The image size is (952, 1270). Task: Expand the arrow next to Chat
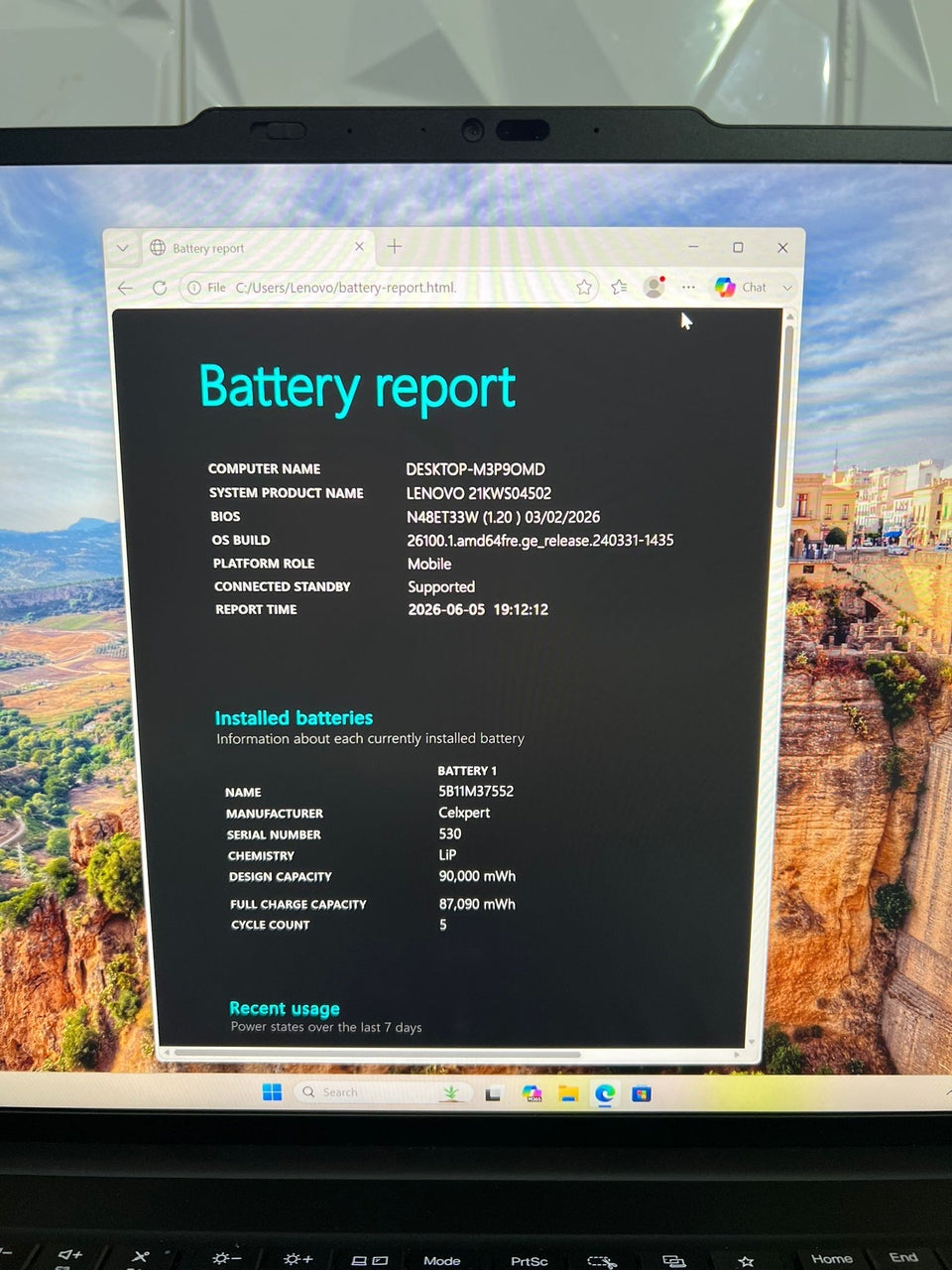point(787,287)
